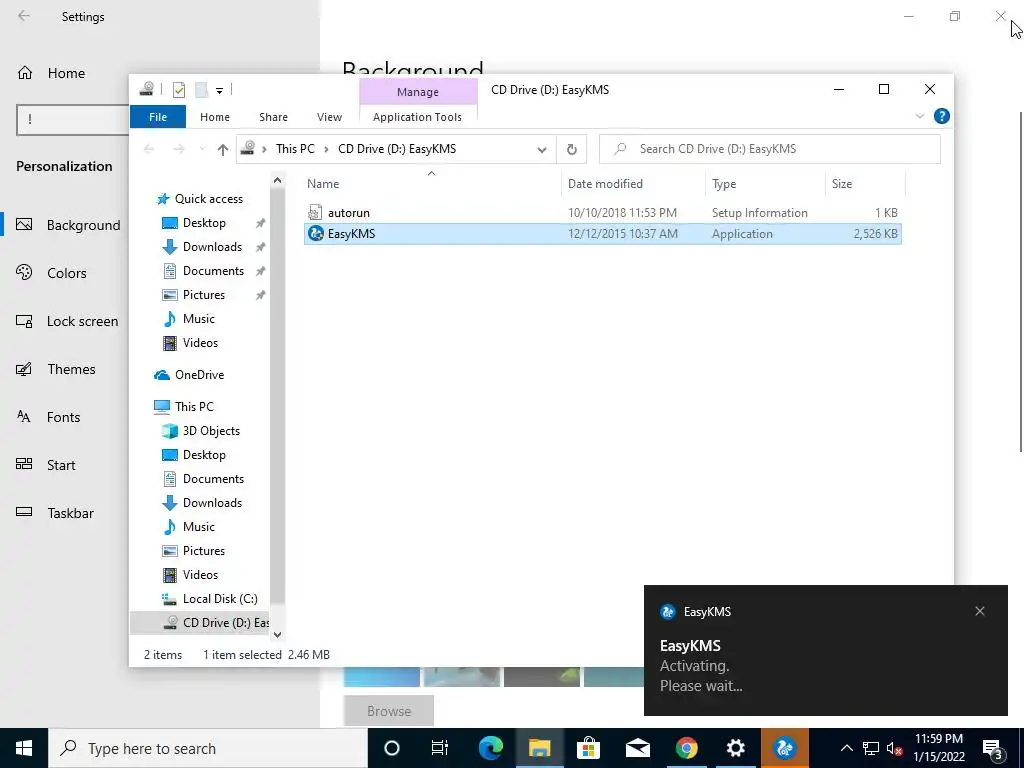Click the Settings back arrow
Image resolution: width=1024 pixels, height=768 pixels.
pos(24,16)
